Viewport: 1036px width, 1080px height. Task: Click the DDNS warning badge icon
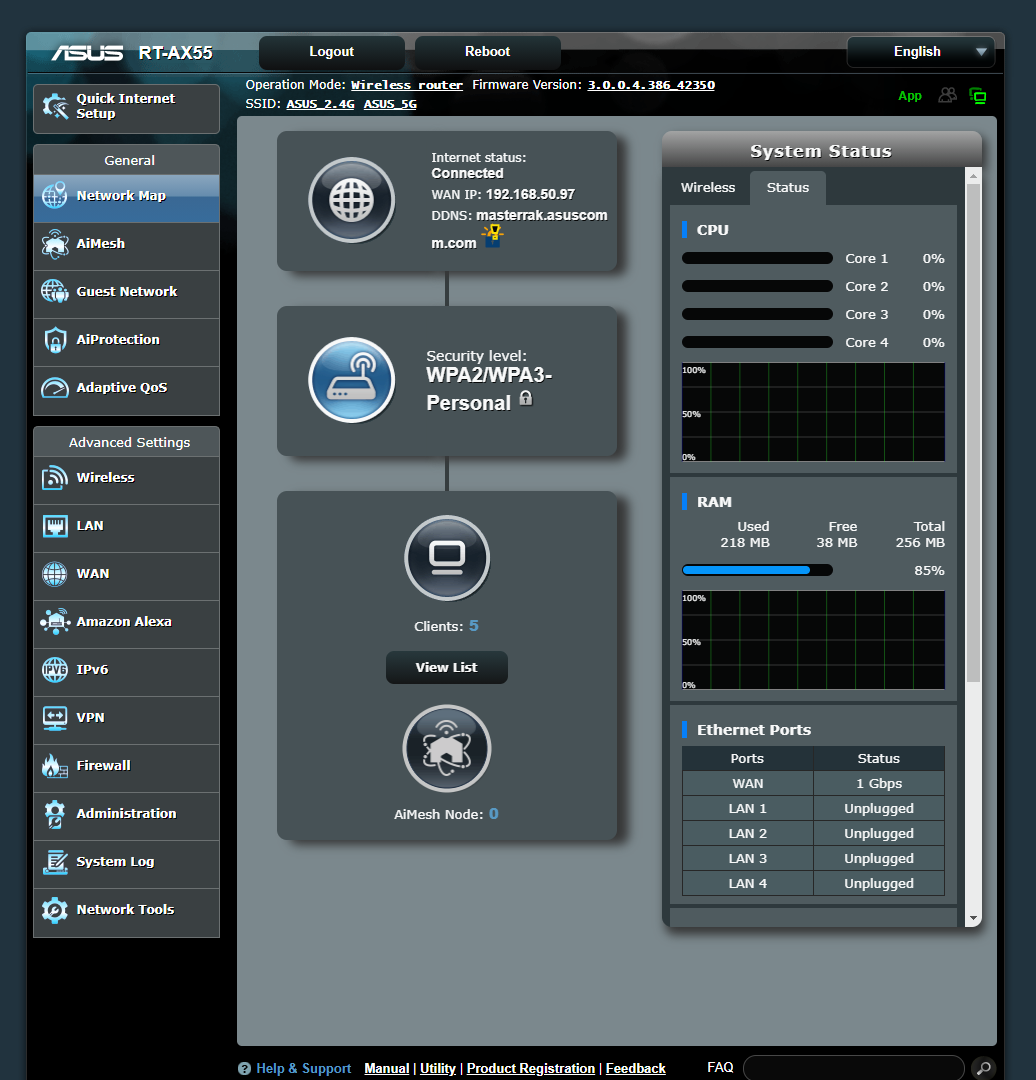coord(493,235)
